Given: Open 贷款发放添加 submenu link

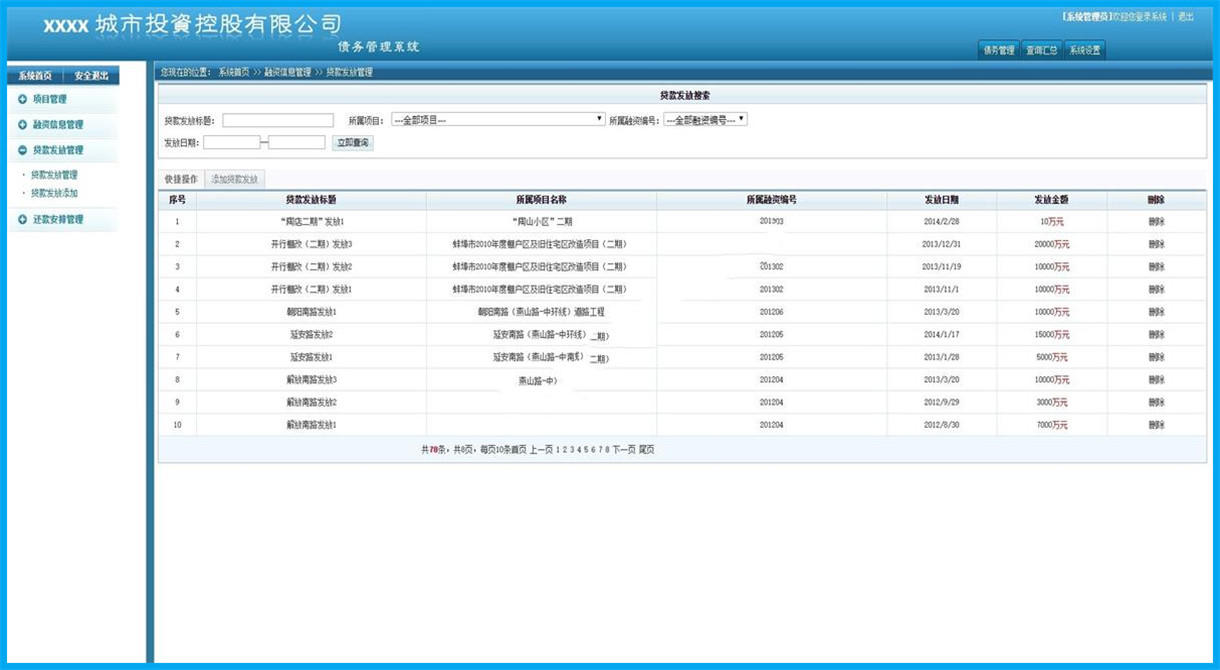Looking at the screenshot, I should pyautogui.click(x=54, y=193).
